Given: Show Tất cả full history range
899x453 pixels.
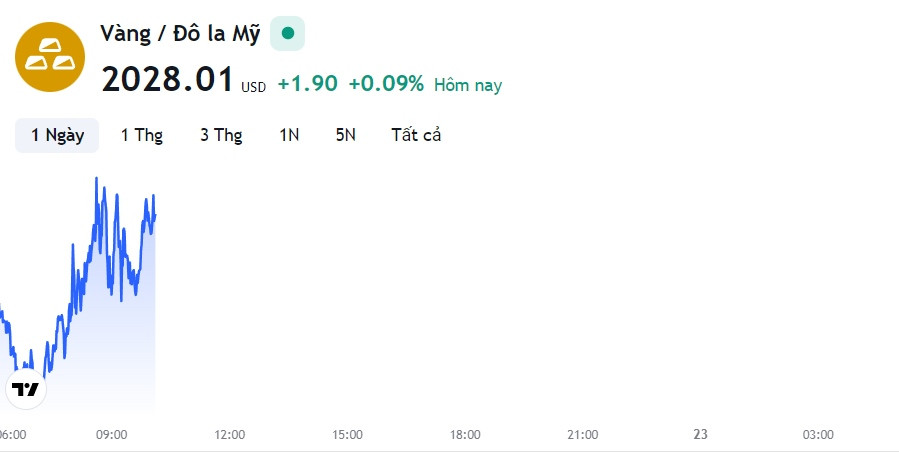Looking at the screenshot, I should (x=416, y=135).
